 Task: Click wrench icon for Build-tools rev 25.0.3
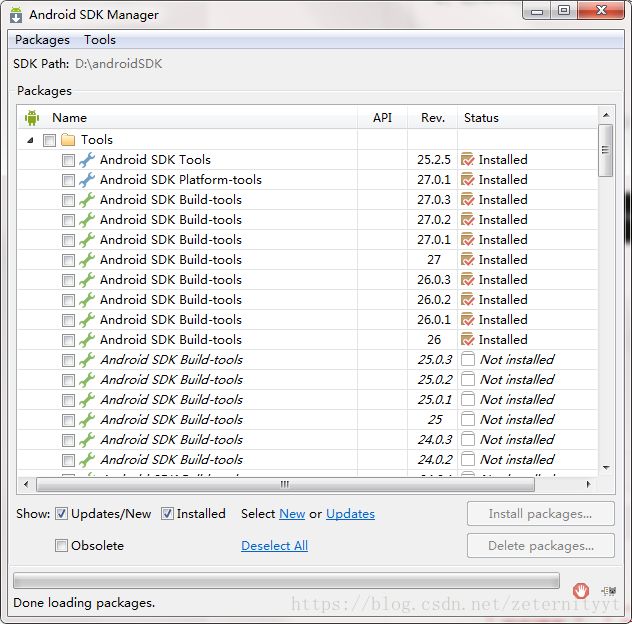pos(87,360)
